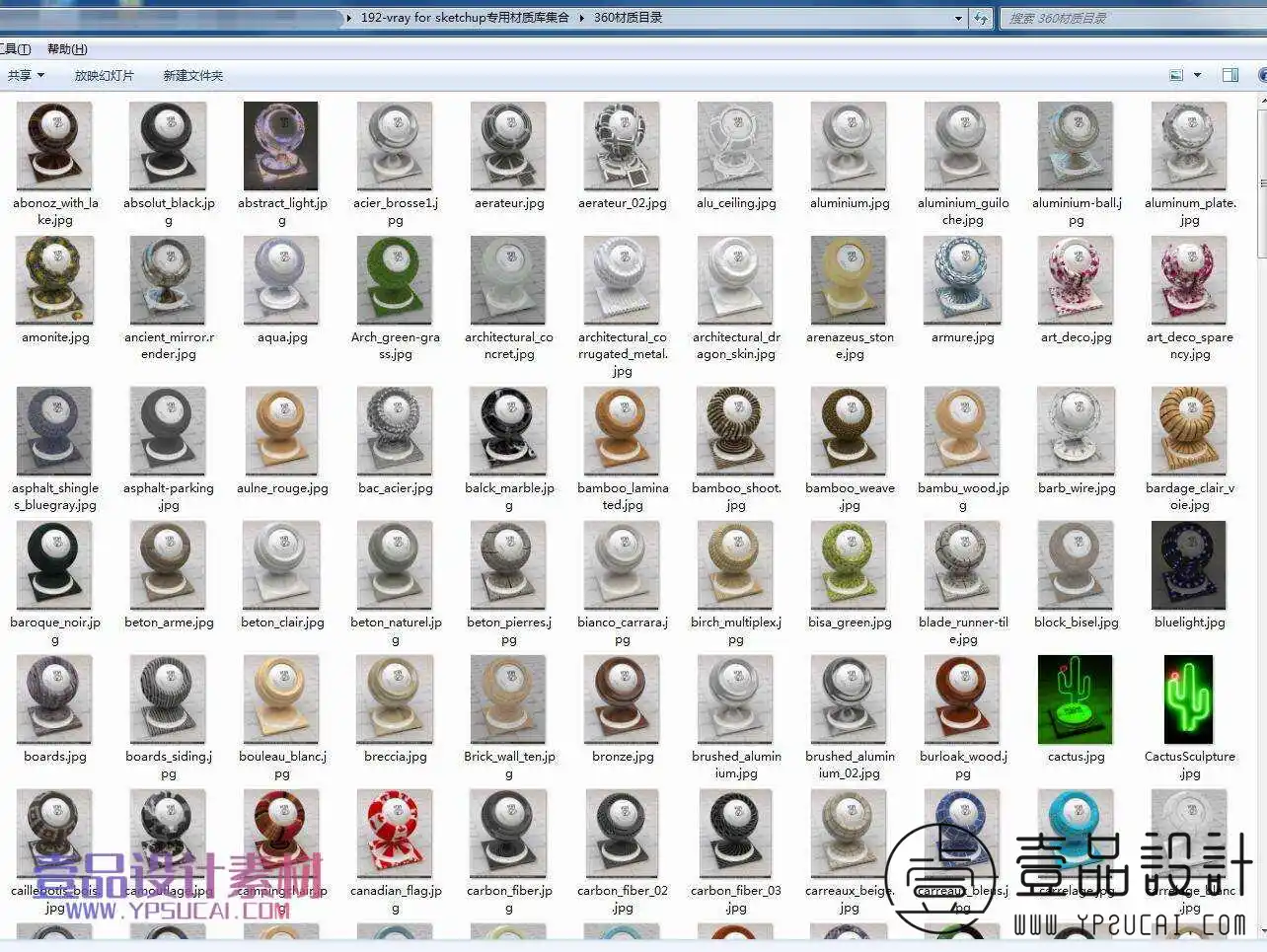This screenshot has width=1267, height=952.
Task: Click the file name birch_multiplex.jpg
Action: click(x=736, y=630)
